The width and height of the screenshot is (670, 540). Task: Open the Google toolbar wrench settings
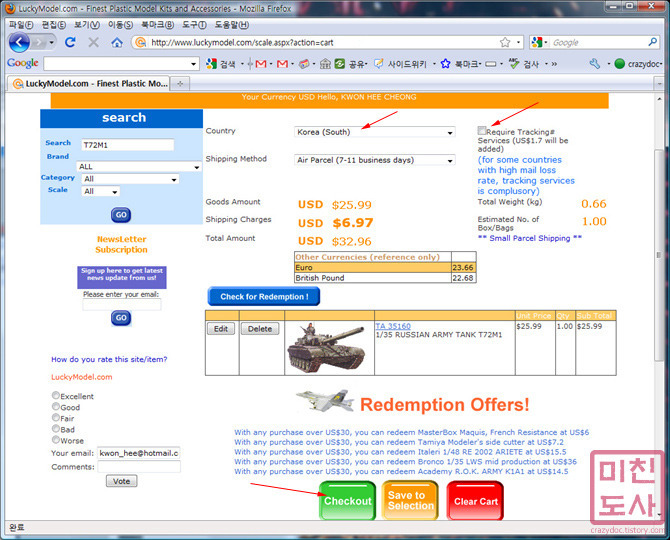pos(595,64)
